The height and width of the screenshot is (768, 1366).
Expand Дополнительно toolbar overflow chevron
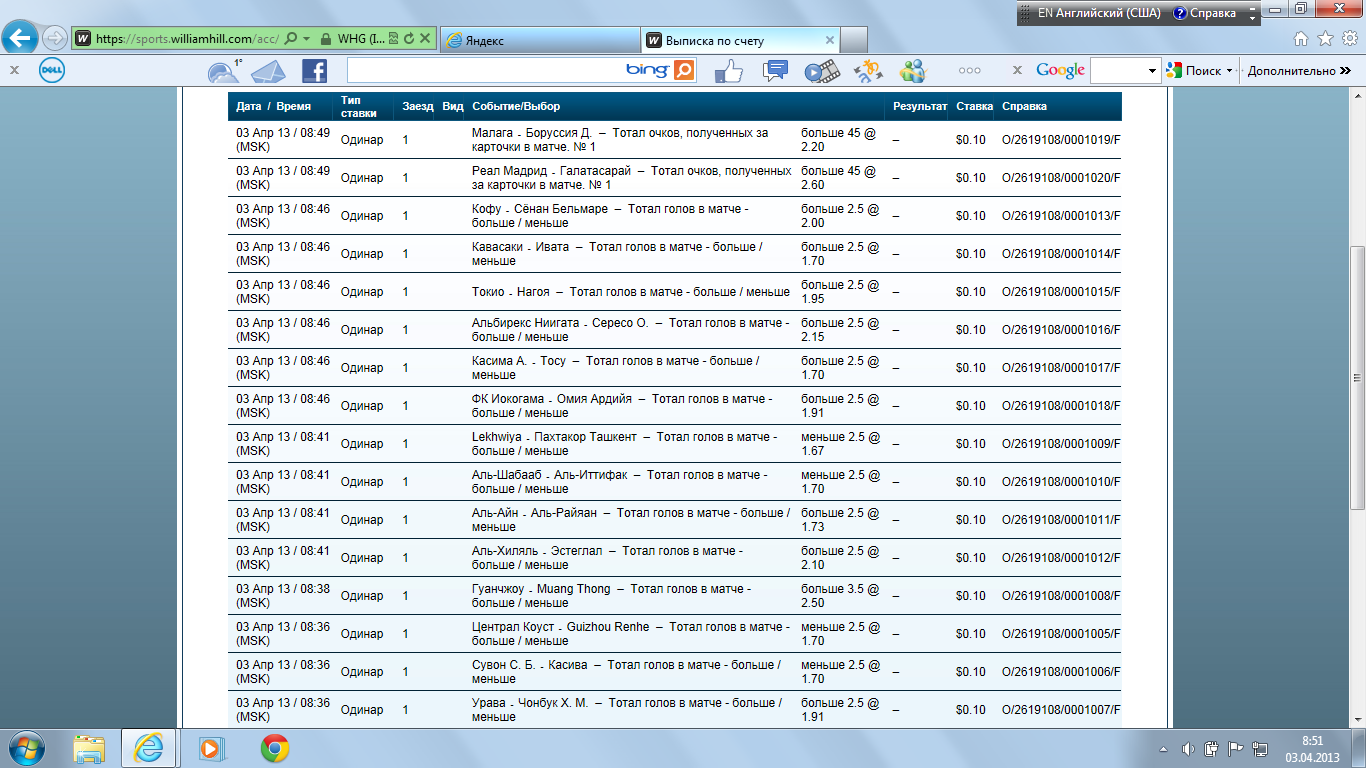coord(1345,71)
